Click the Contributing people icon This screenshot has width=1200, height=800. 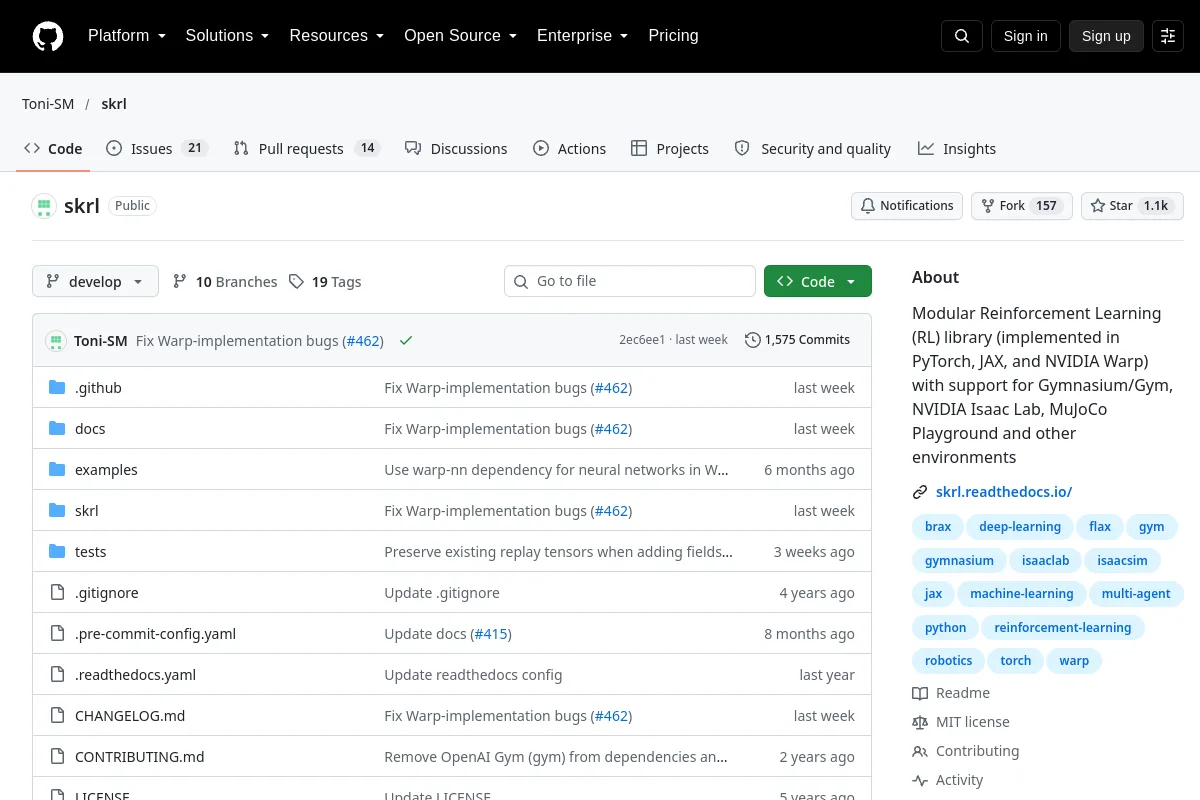pyautogui.click(x=920, y=751)
